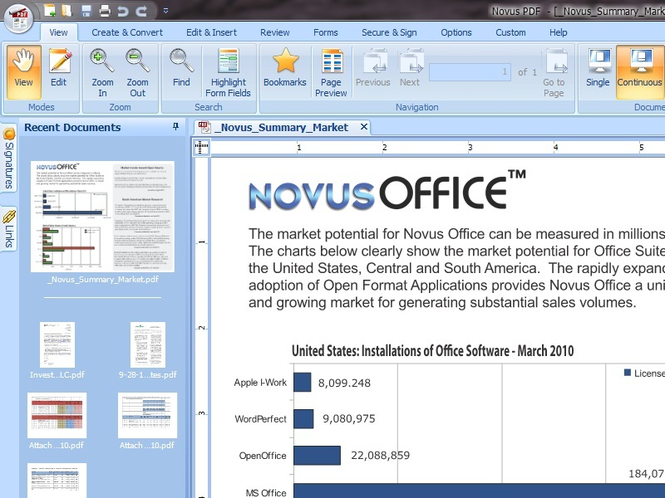Click the print icon in quick access toolbar
The image size is (665, 498).
[105, 11]
